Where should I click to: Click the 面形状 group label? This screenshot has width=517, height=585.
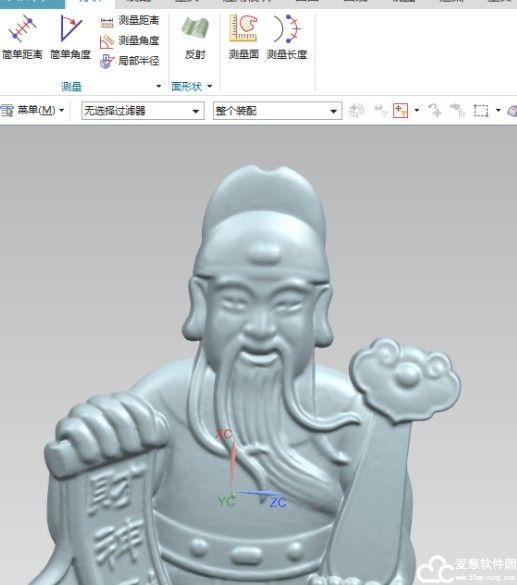pos(187,87)
